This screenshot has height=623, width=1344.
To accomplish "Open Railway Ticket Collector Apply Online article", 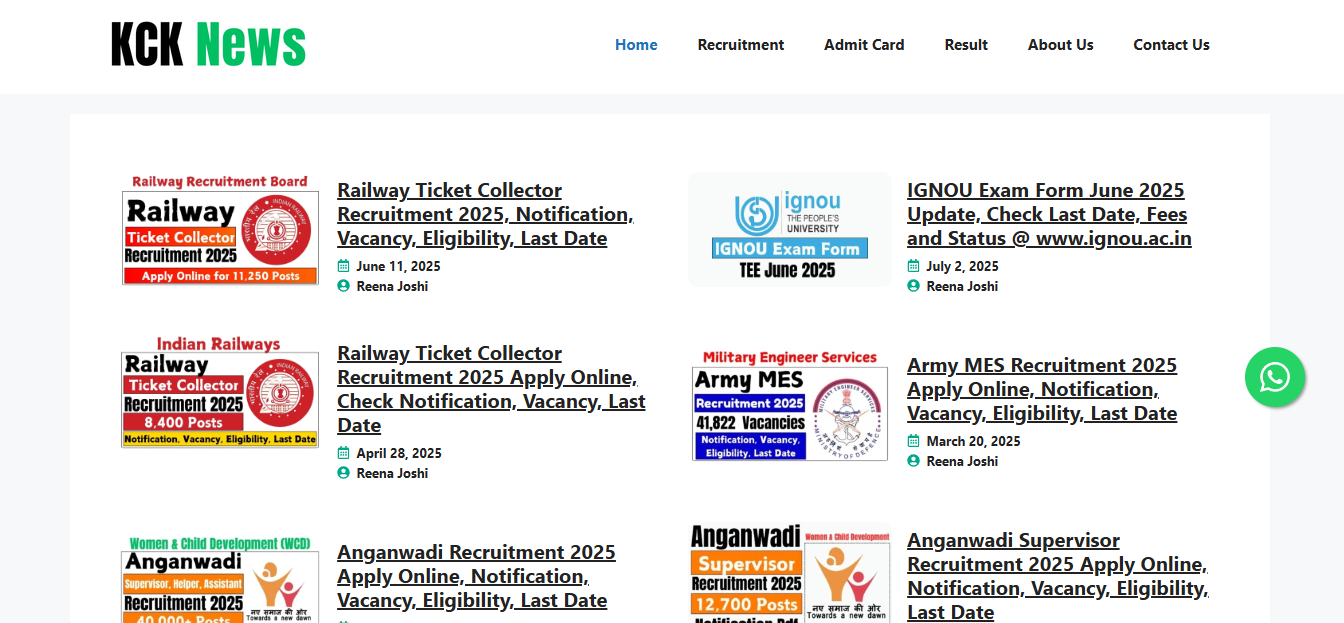I will click(491, 389).
